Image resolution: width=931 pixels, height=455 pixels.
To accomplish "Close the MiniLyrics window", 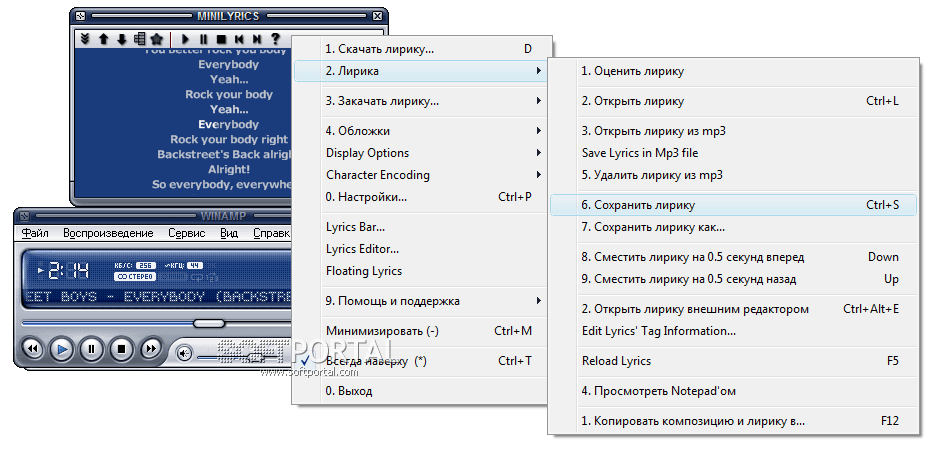I will click(x=378, y=16).
